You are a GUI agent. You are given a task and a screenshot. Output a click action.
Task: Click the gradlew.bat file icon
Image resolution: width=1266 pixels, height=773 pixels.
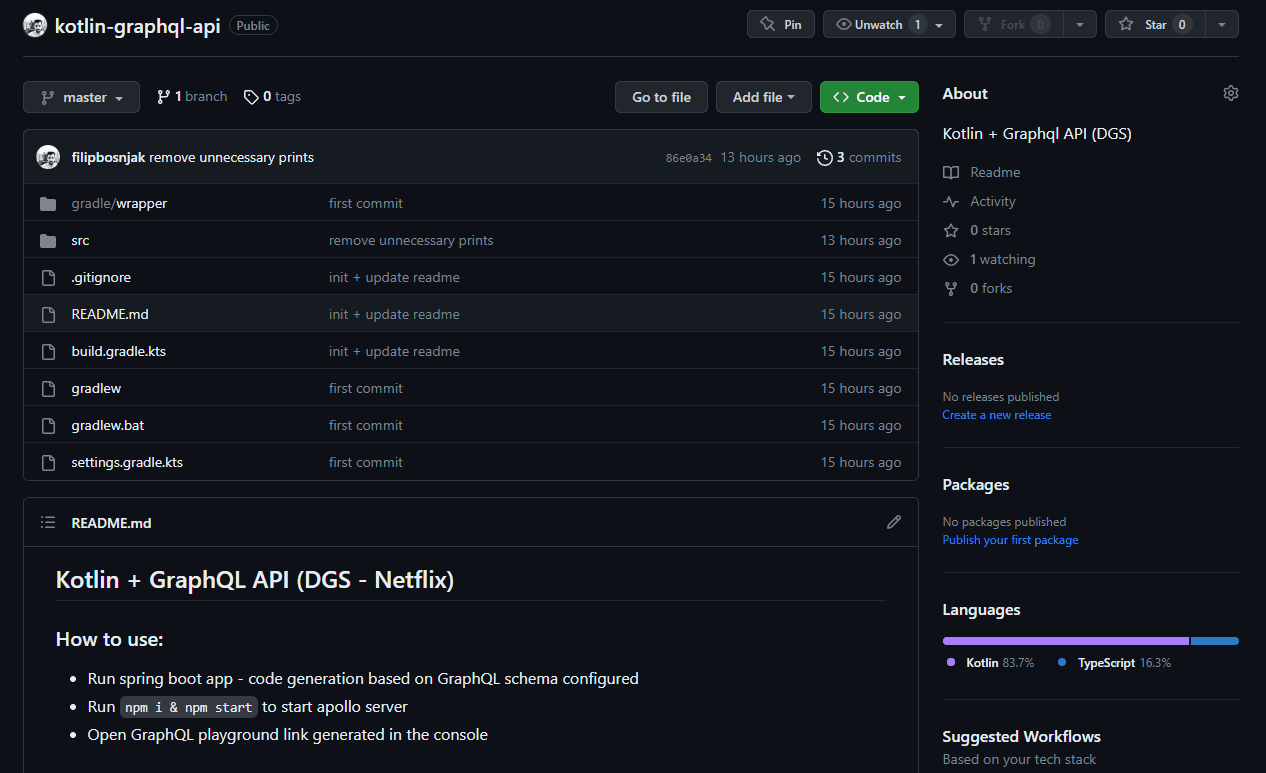click(x=48, y=425)
